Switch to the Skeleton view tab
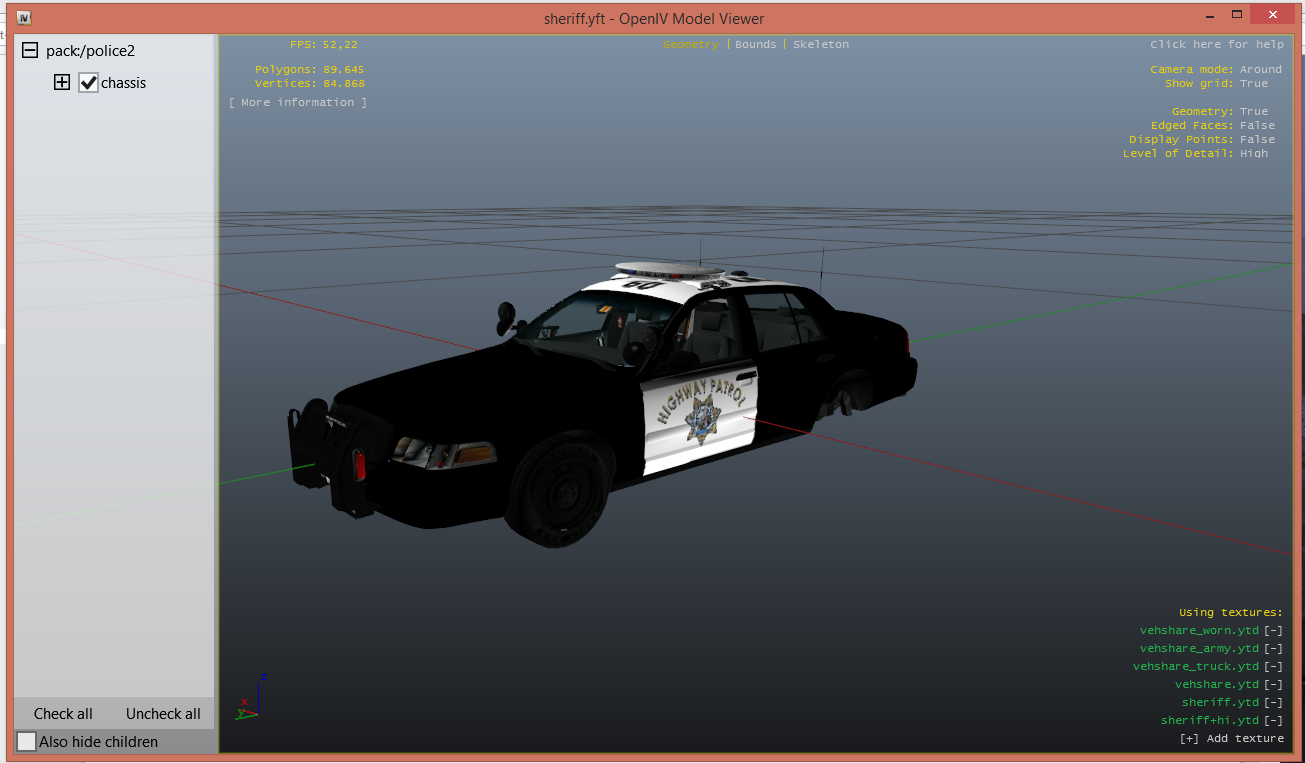This screenshot has height=763, width=1305. pos(821,44)
